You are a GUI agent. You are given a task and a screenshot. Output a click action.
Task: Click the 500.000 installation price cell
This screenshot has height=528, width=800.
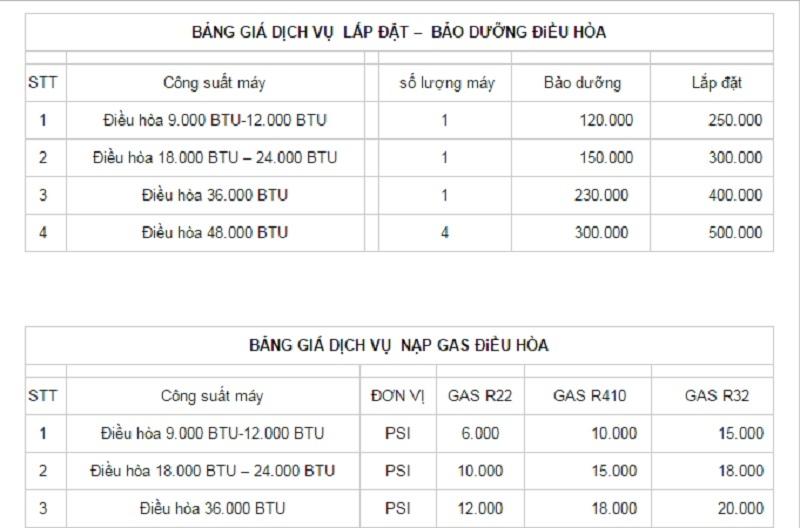pos(734,232)
